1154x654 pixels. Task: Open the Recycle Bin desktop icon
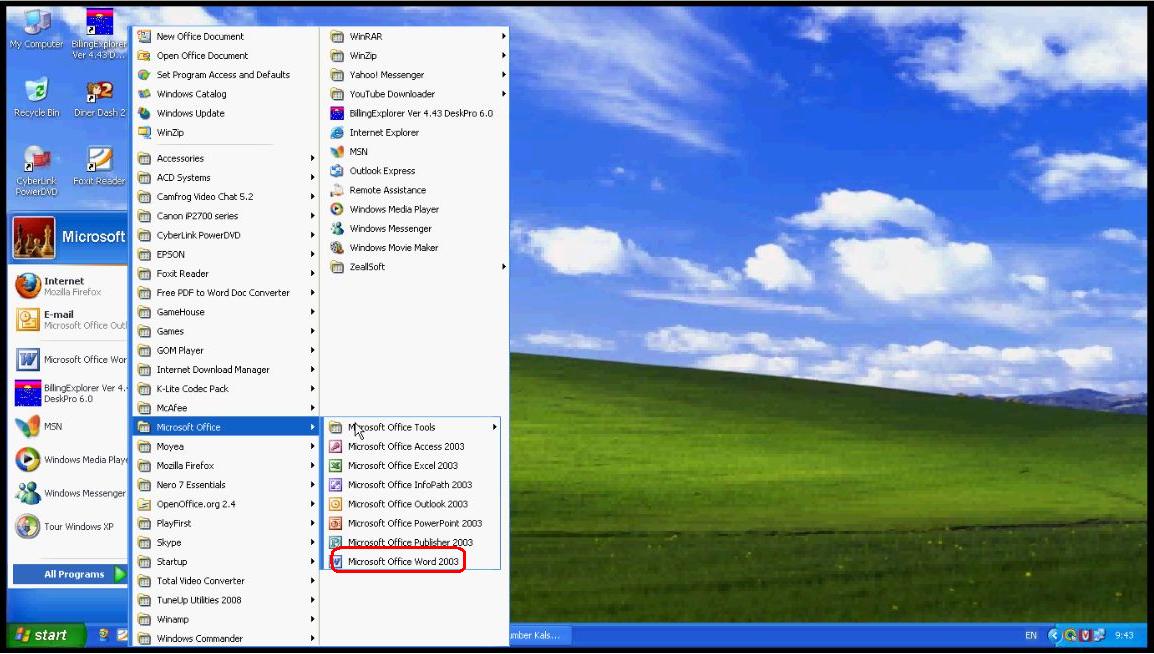[36, 97]
